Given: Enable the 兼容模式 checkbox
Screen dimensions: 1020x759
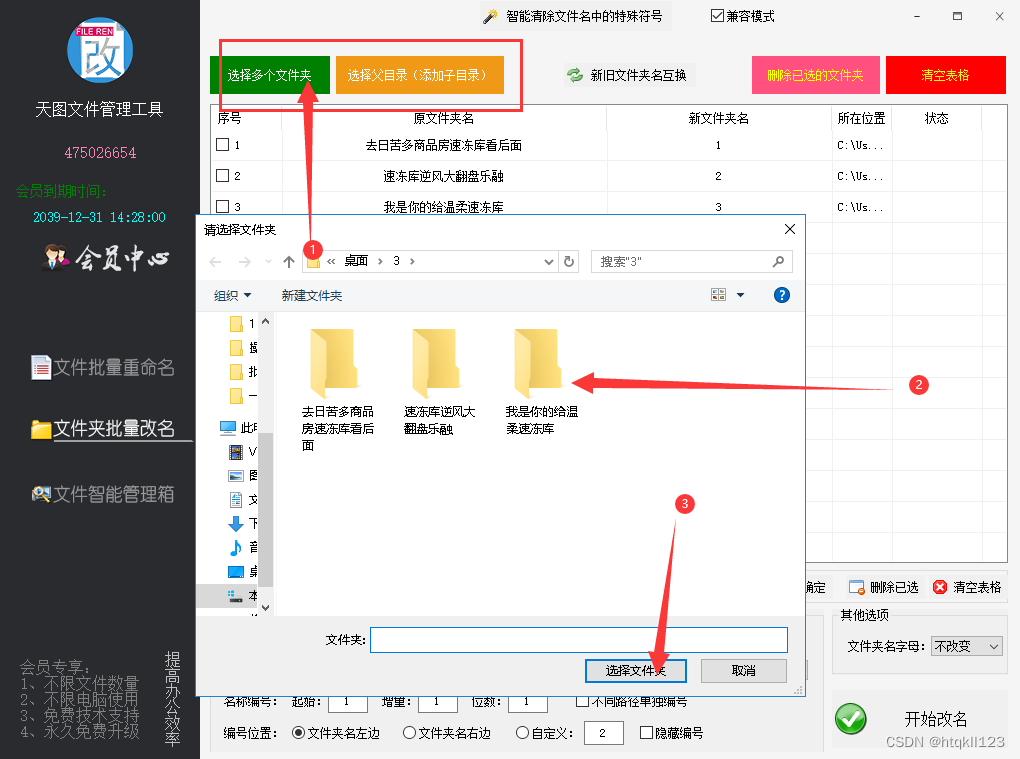Looking at the screenshot, I should pos(717,15).
